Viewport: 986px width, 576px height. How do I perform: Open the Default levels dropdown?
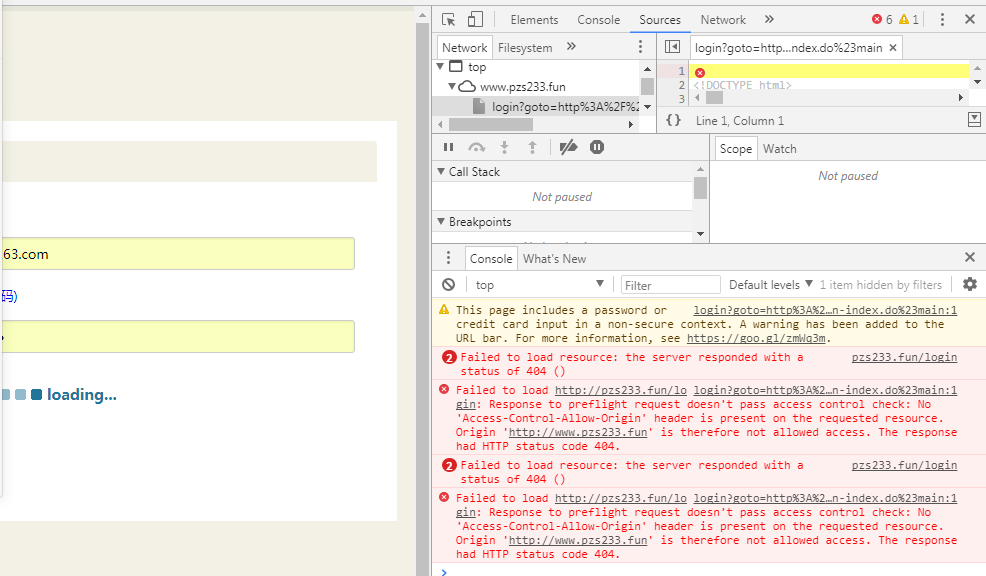(x=770, y=285)
